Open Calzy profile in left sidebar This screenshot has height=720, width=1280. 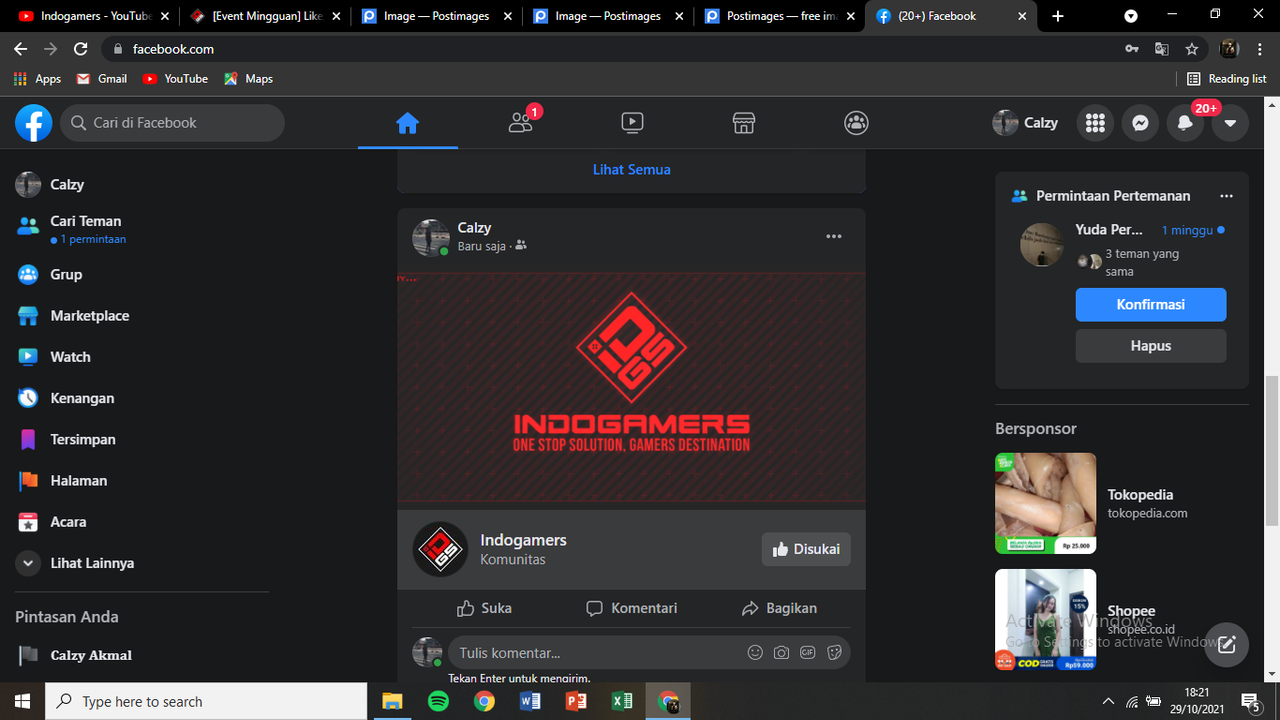pos(140,184)
